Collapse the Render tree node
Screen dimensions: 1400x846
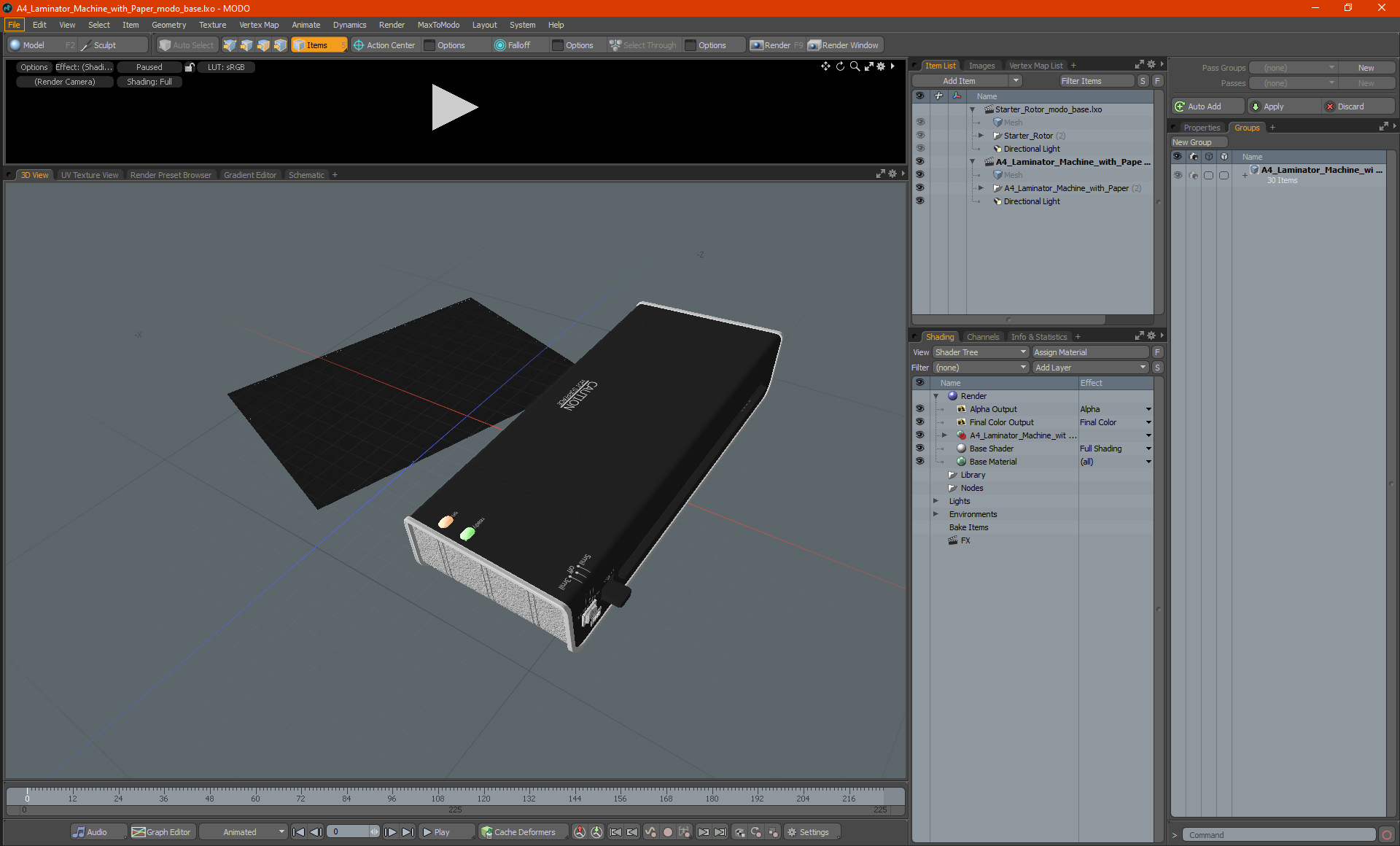click(936, 396)
